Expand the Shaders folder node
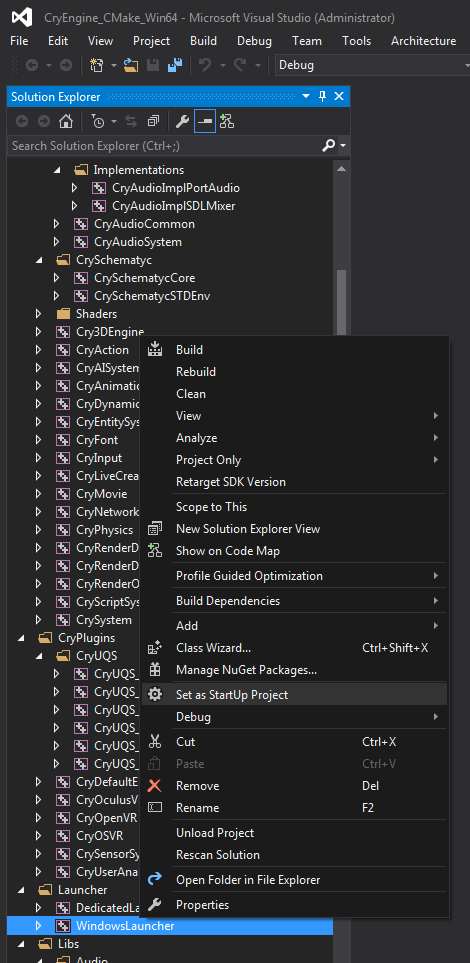Image resolution: width=470 pixels, height=963 pixels. pos(39,314)
